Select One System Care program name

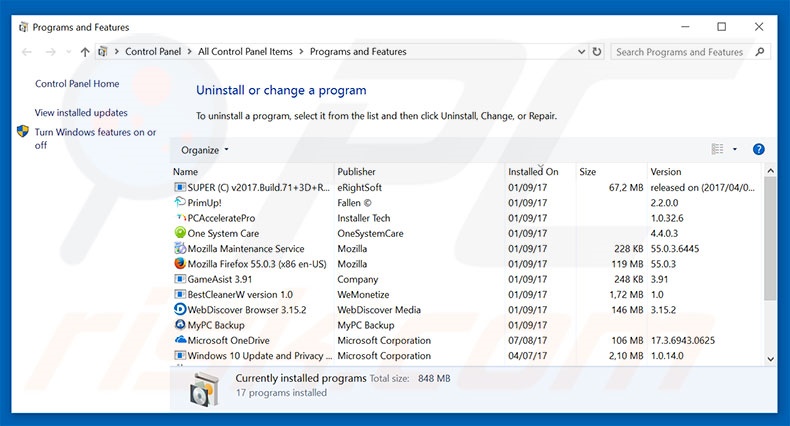coord(223,233)
